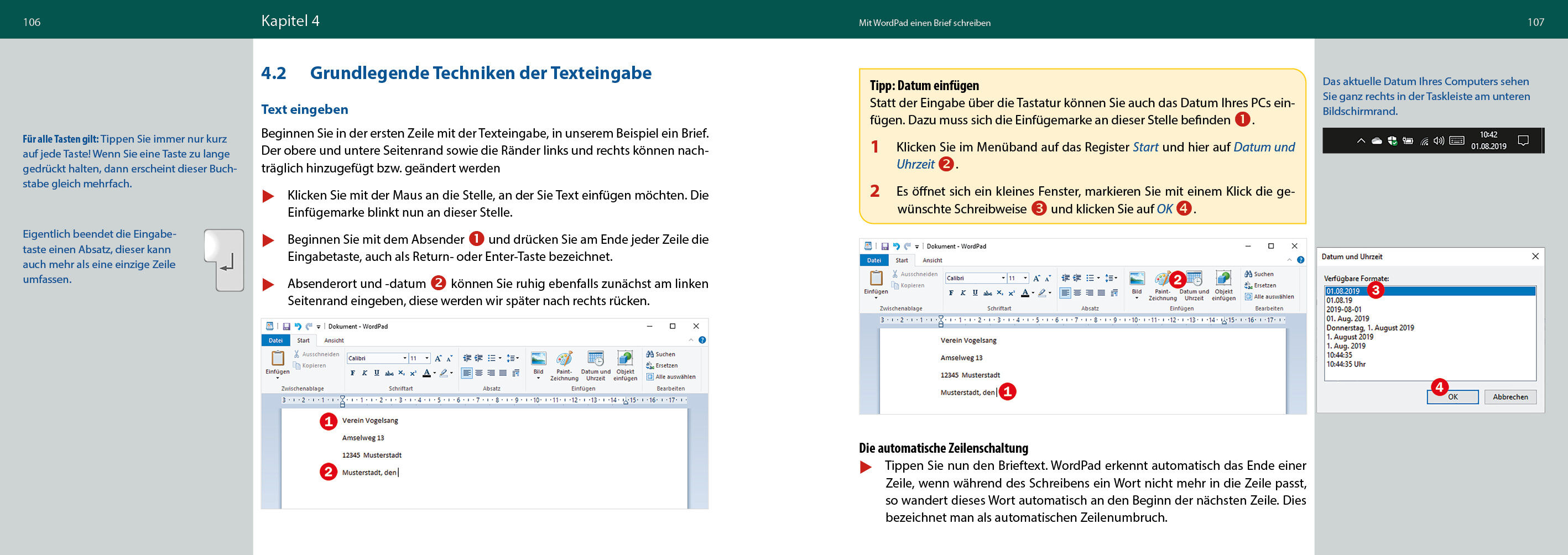Click the save icon in page 107 WordPad title bar
The width and height of the screenshot is (1568, 555).
885,247
